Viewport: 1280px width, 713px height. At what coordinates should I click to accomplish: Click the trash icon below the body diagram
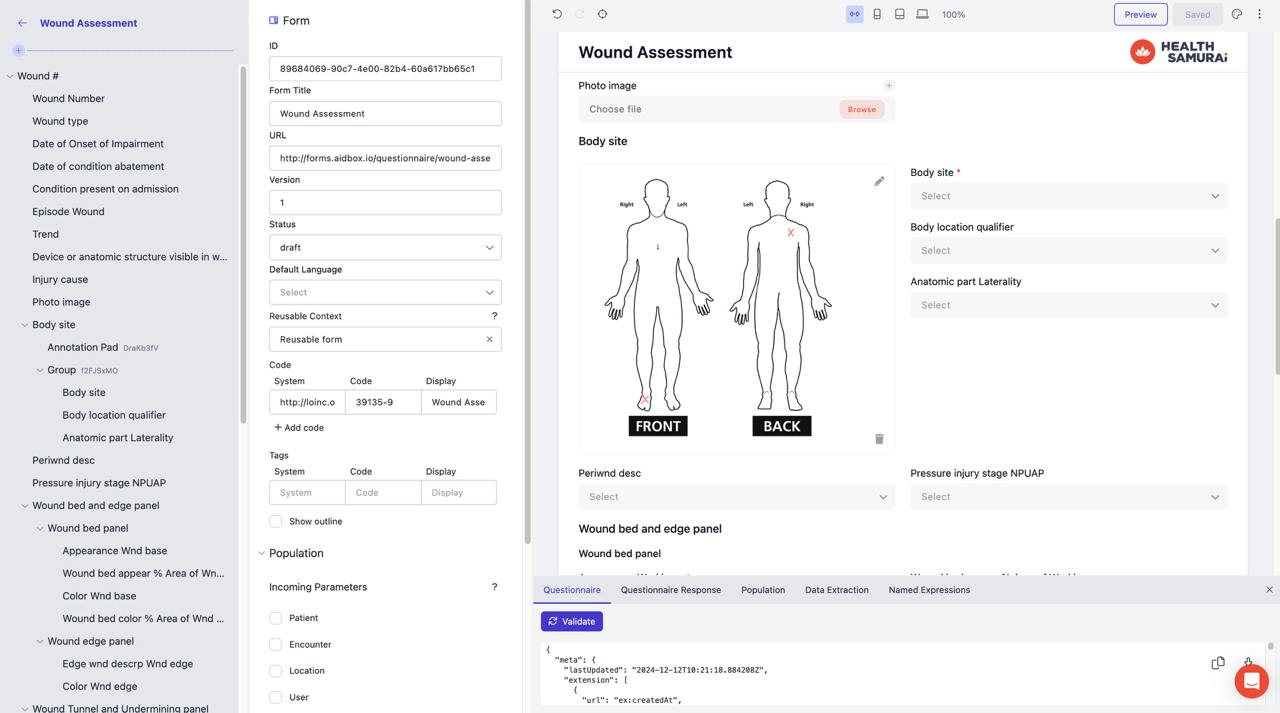[x=879, y=439]
